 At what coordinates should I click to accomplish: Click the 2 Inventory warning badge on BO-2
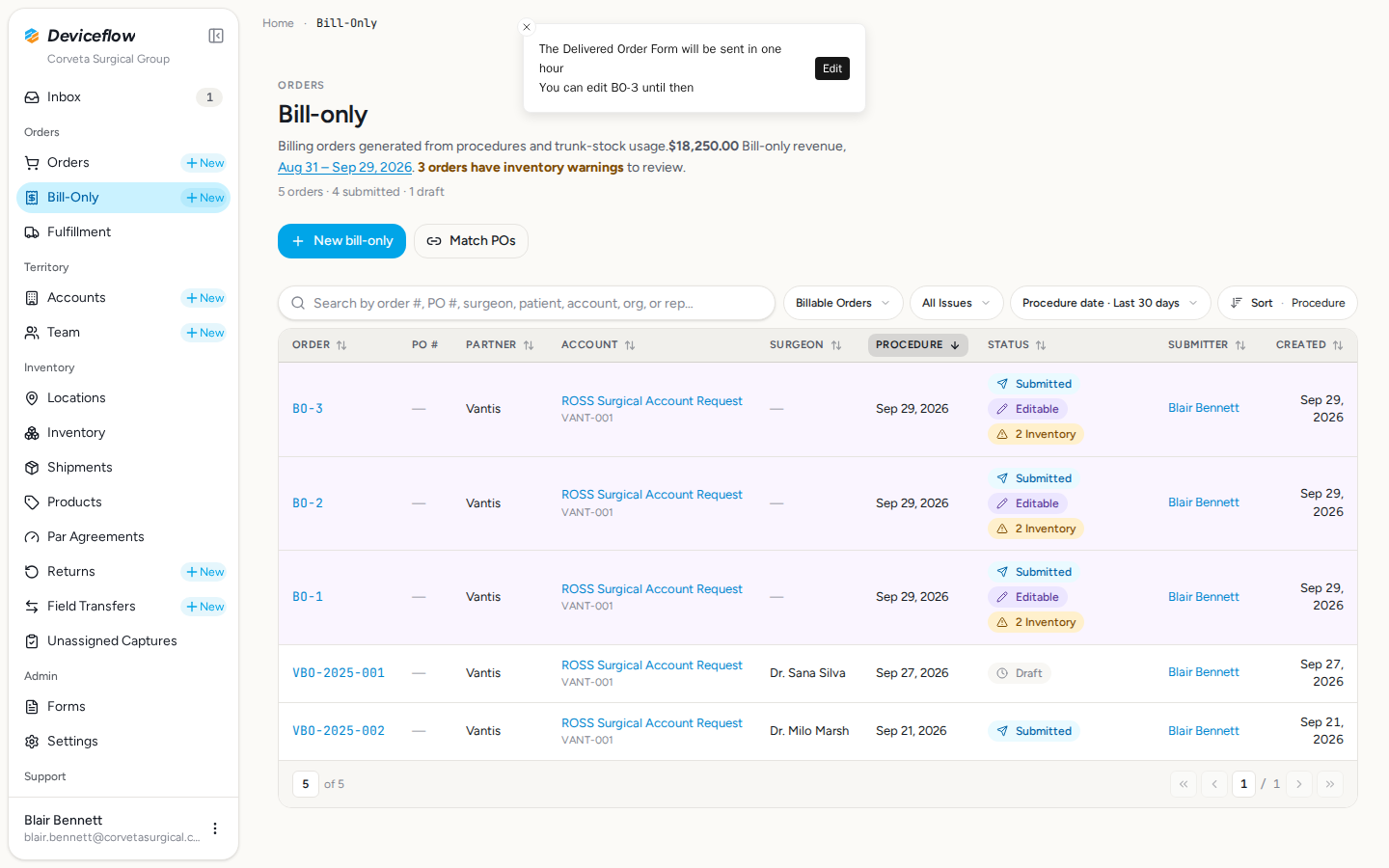tap(1036, 529)
